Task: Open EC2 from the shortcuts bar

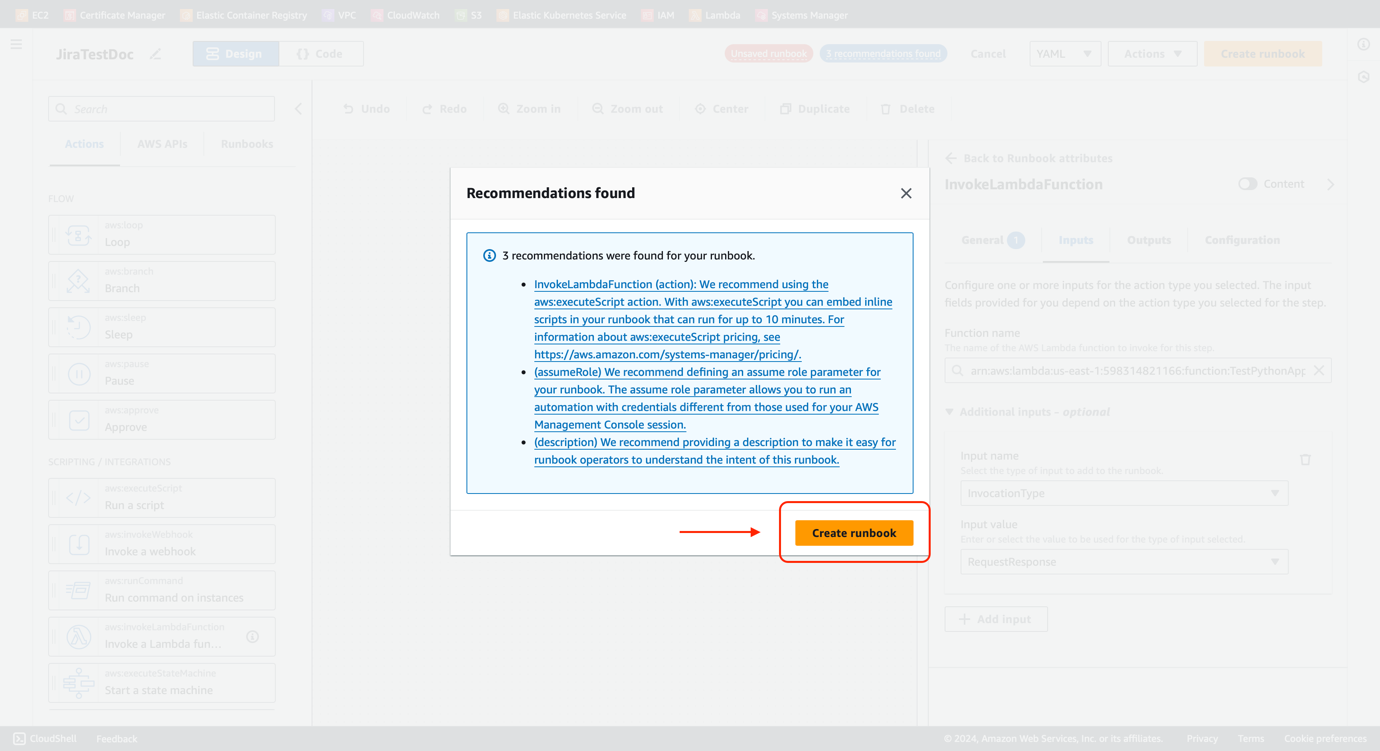Action: pos(31,15)
